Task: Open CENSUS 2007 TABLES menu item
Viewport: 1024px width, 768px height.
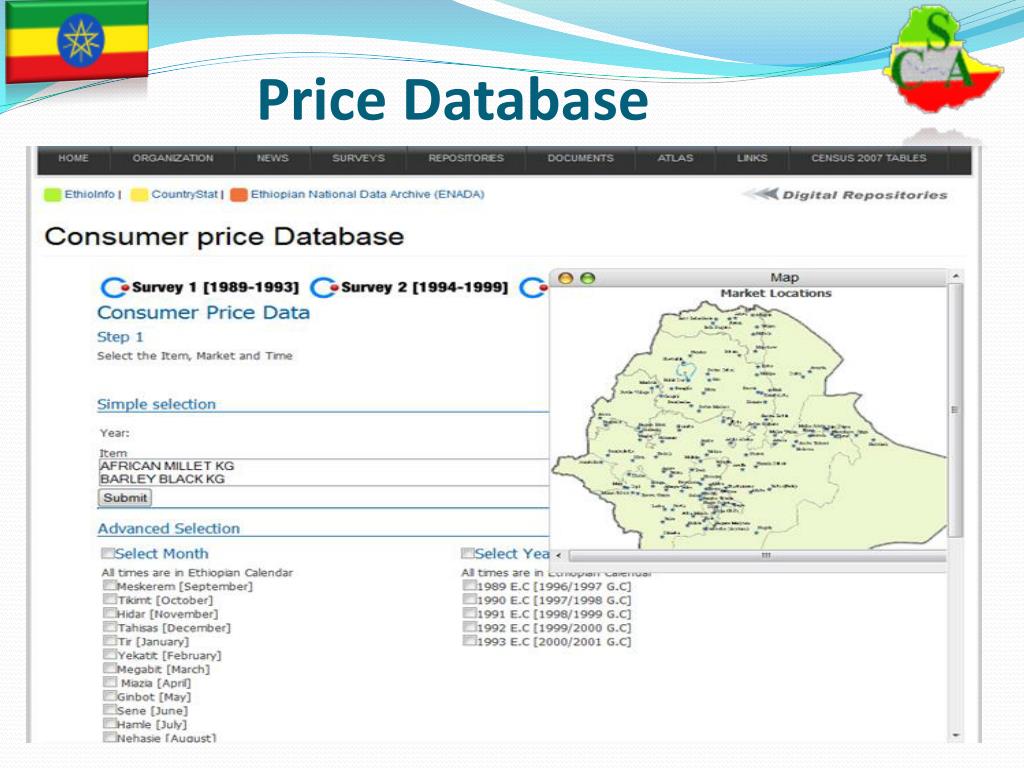Action: pos(869,158)
